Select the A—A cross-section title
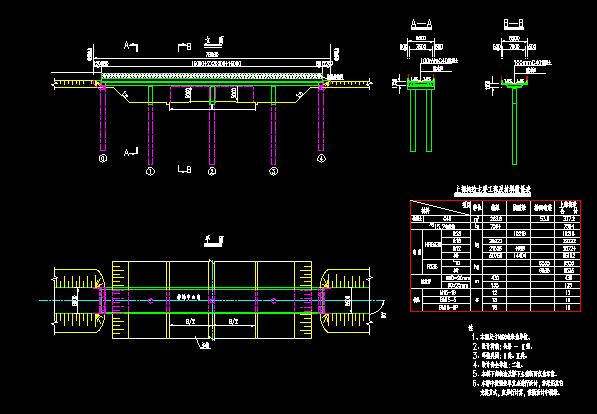Screen dimensions: 597x414 point(421,25)
